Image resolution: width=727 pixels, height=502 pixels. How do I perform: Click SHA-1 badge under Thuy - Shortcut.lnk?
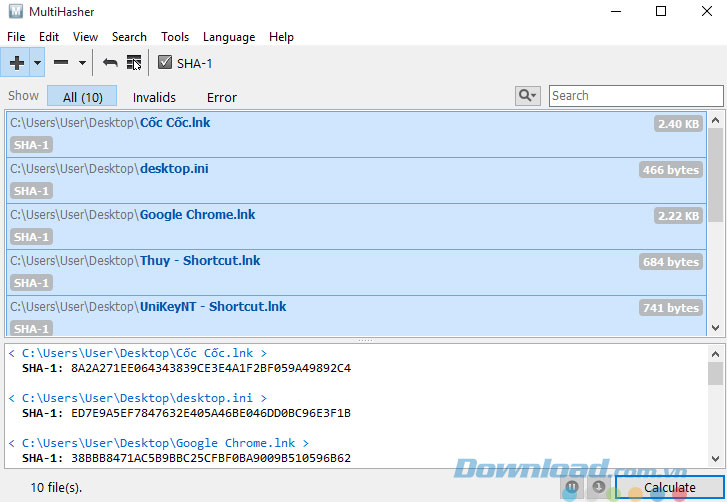coord(31,282)
